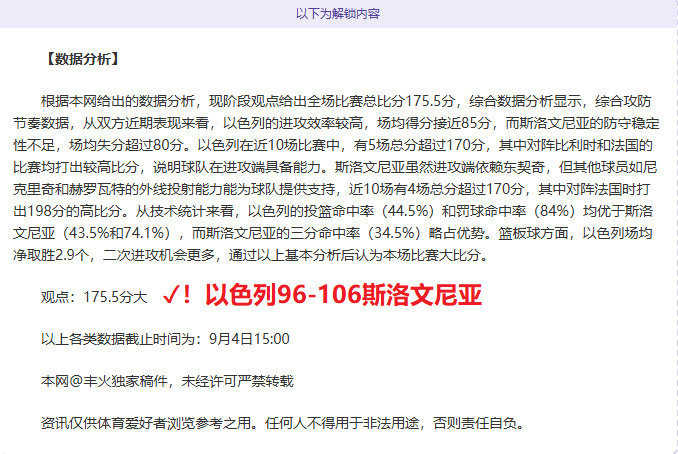This screenshot has height=454, width=678.
Task: Click the red checkmark next to the prediction
Action: [171, 295]
